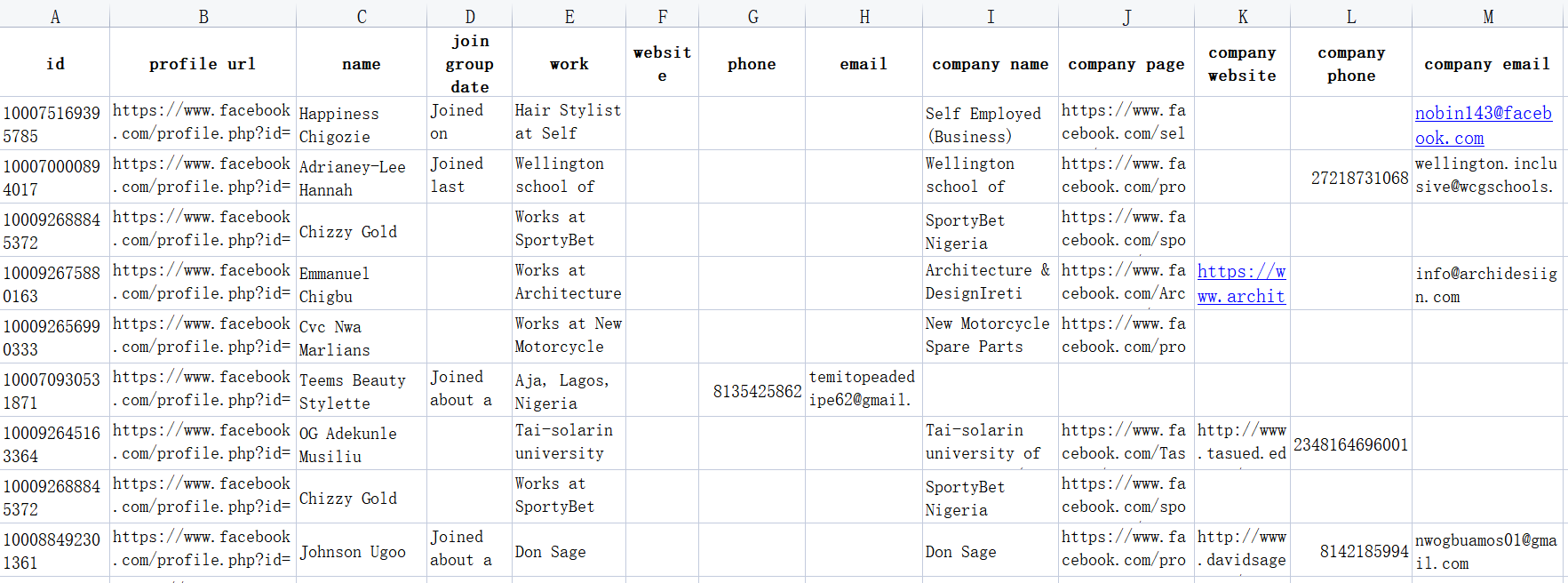Click the 'work' header cell
The image size is (1568, 583).
(569, 62)
